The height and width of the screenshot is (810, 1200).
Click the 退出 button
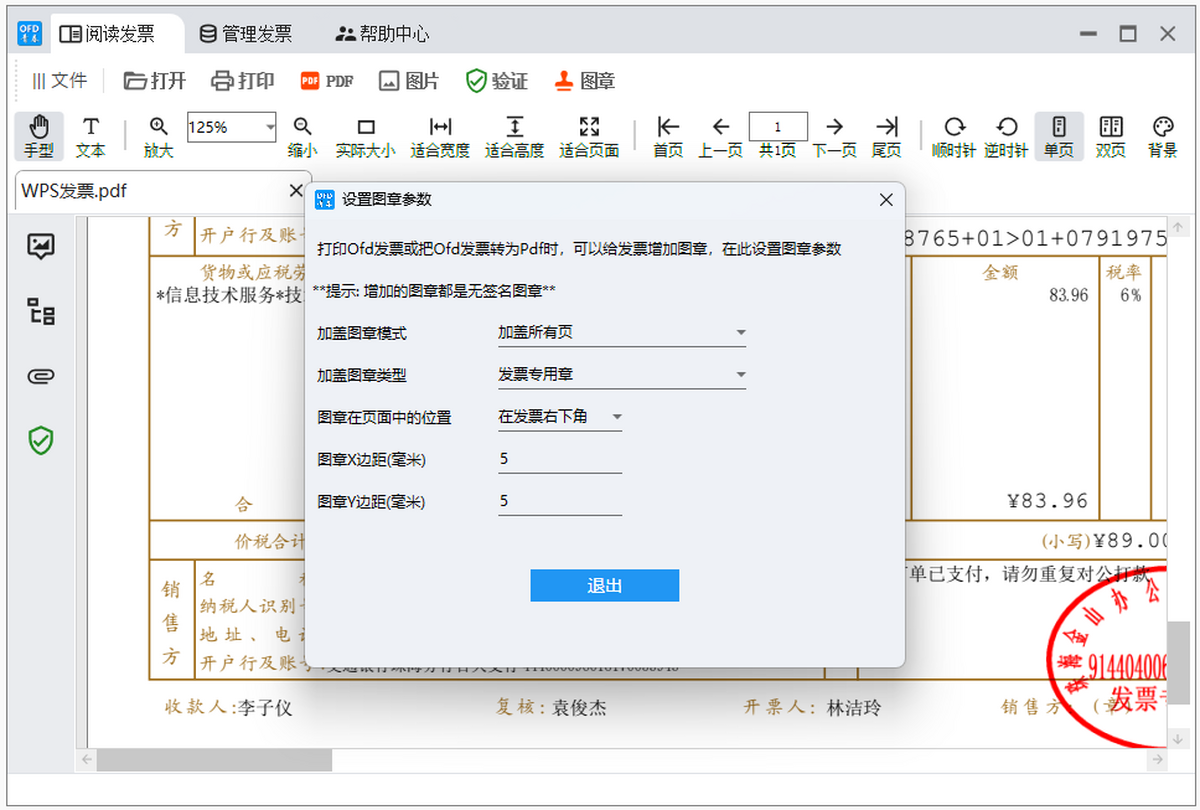605,586
